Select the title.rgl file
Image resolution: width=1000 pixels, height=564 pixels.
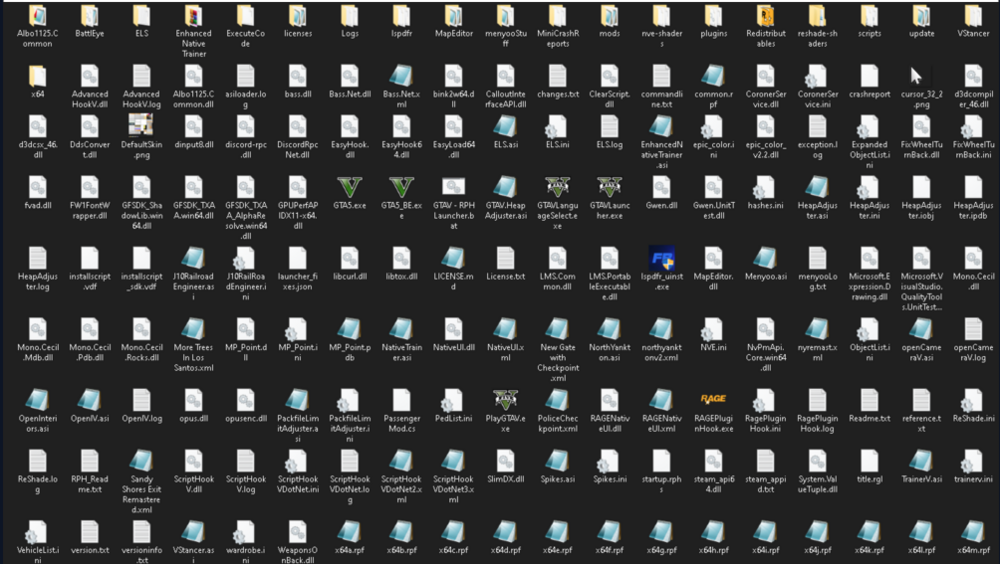click(869, 461)
